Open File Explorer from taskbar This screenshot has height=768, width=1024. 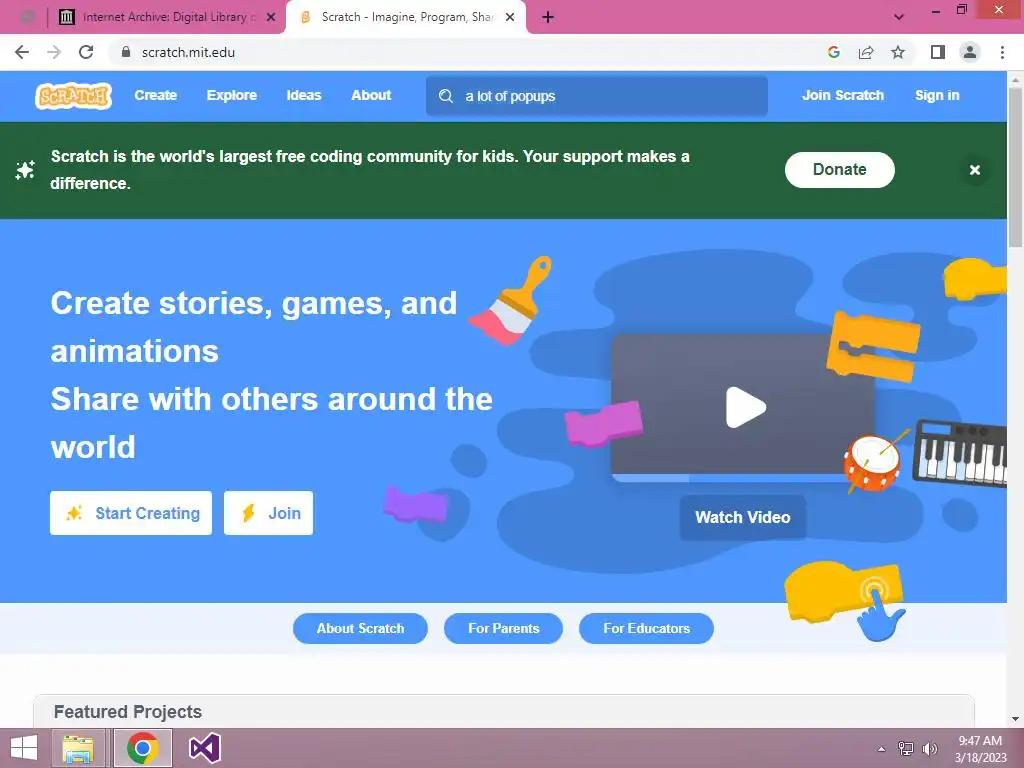pyautogui.click(x=78, y=748)
